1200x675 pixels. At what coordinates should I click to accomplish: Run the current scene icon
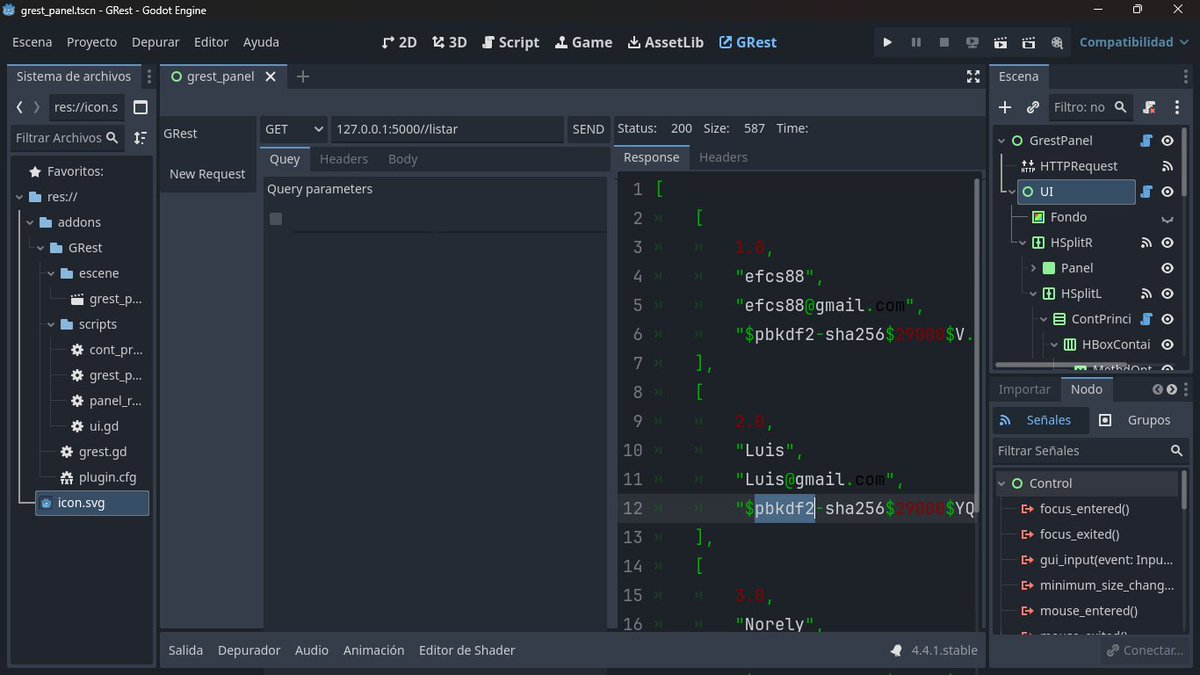click(x=1000, y=42)
